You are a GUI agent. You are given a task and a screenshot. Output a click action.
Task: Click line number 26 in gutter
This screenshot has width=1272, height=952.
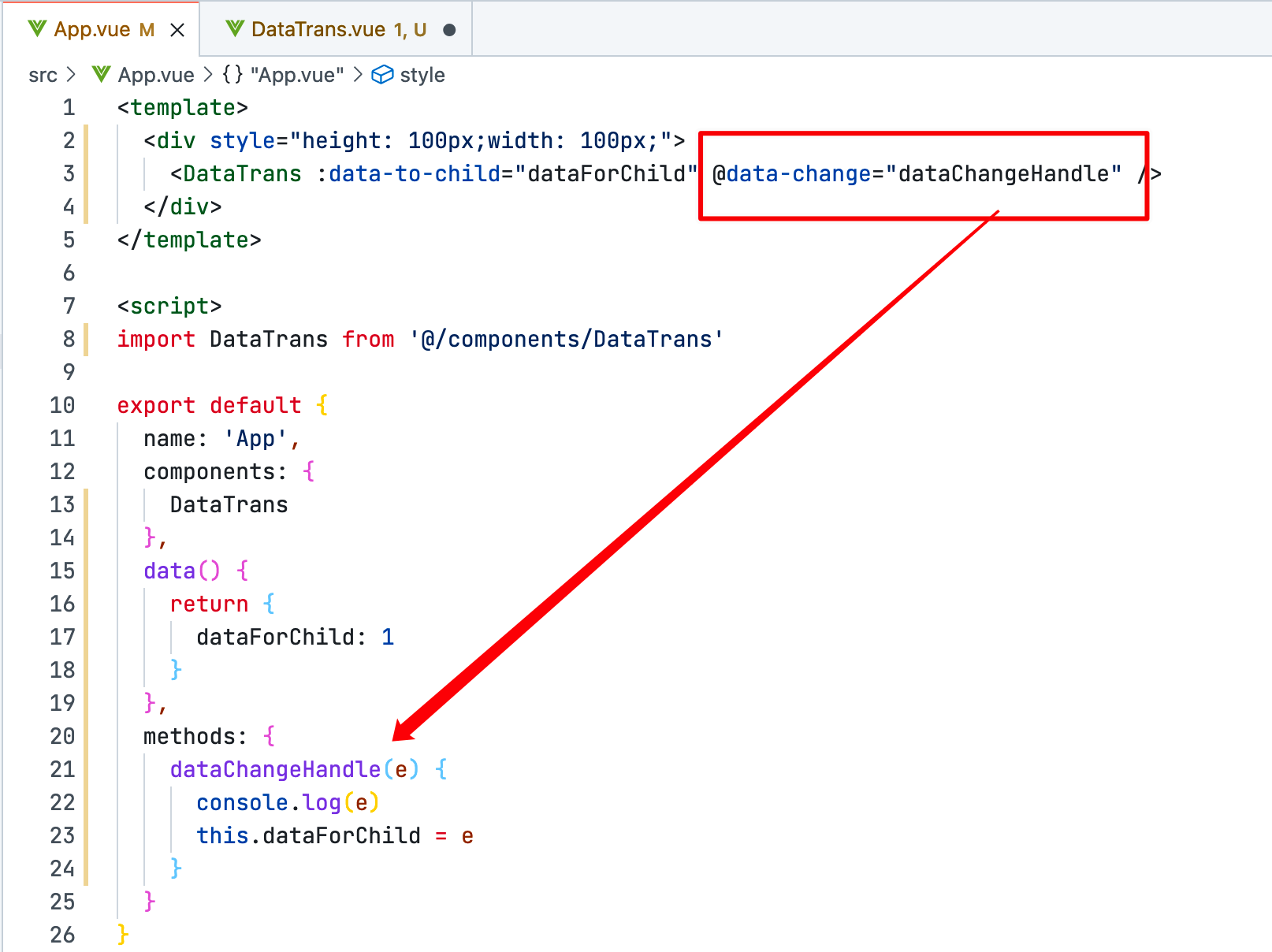[62, 935]
